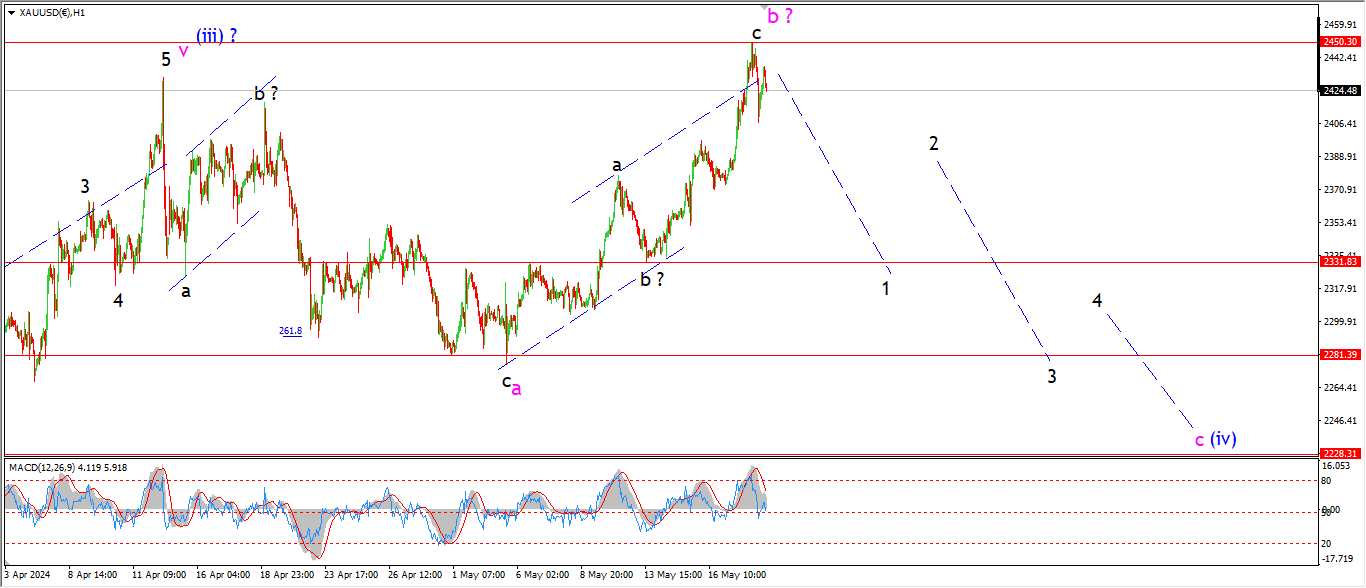Select projected wave 3 label
The height and width of the screenshot is (588, 1366).
pos(1052,376)
